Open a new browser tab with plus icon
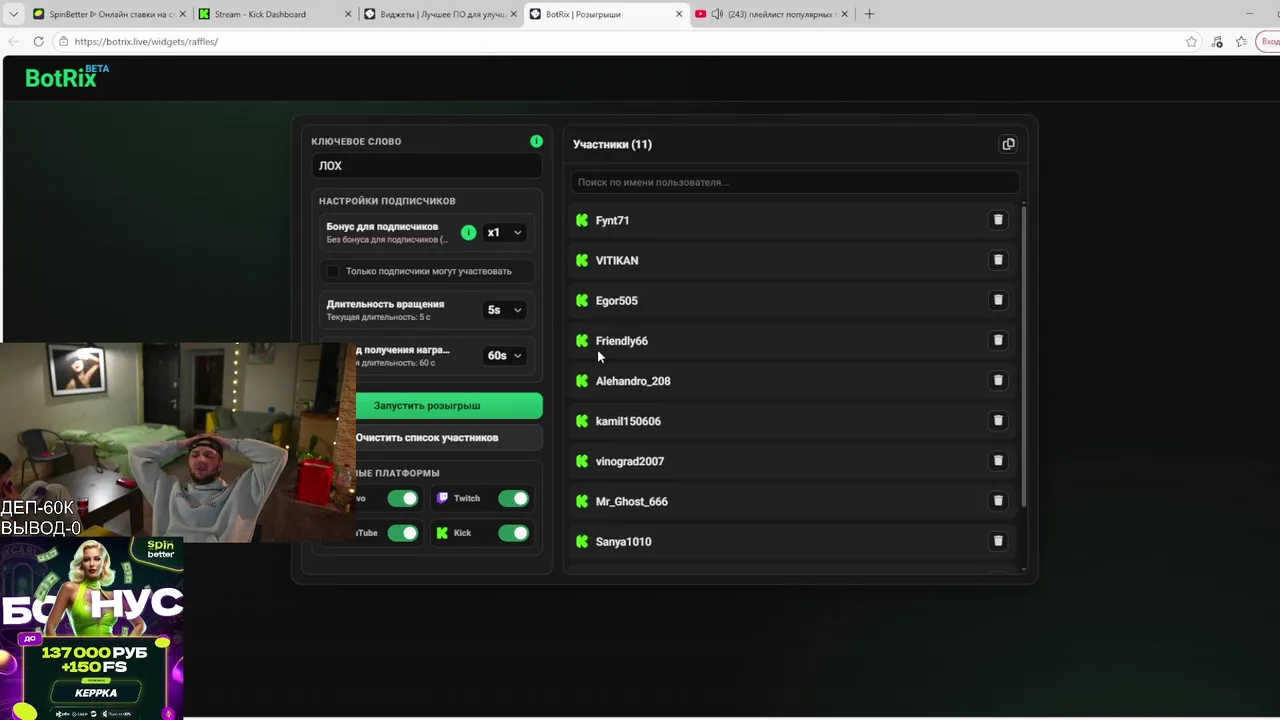The height and width of the screenshot is (720, 1280). tap(869, 14)
